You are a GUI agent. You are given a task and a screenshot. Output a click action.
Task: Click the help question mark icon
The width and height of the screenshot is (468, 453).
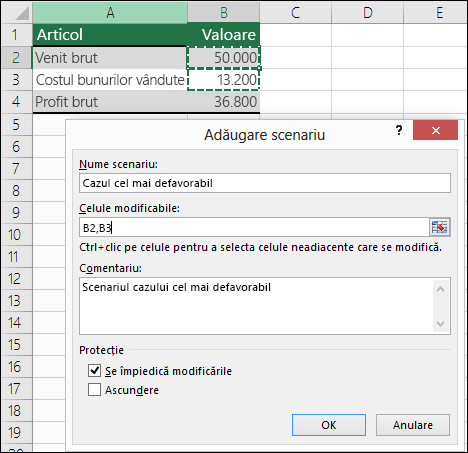pyautogui.click(x=399, y=130)
